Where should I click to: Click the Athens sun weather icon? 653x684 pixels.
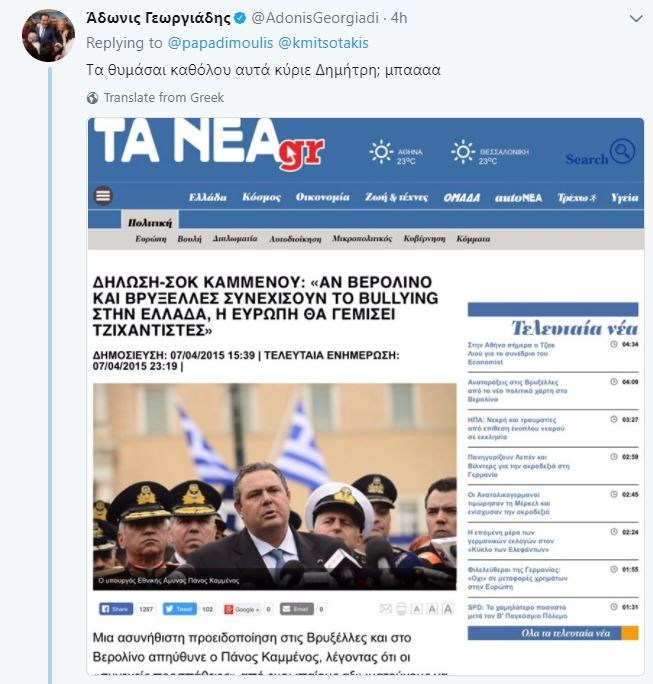381,152
